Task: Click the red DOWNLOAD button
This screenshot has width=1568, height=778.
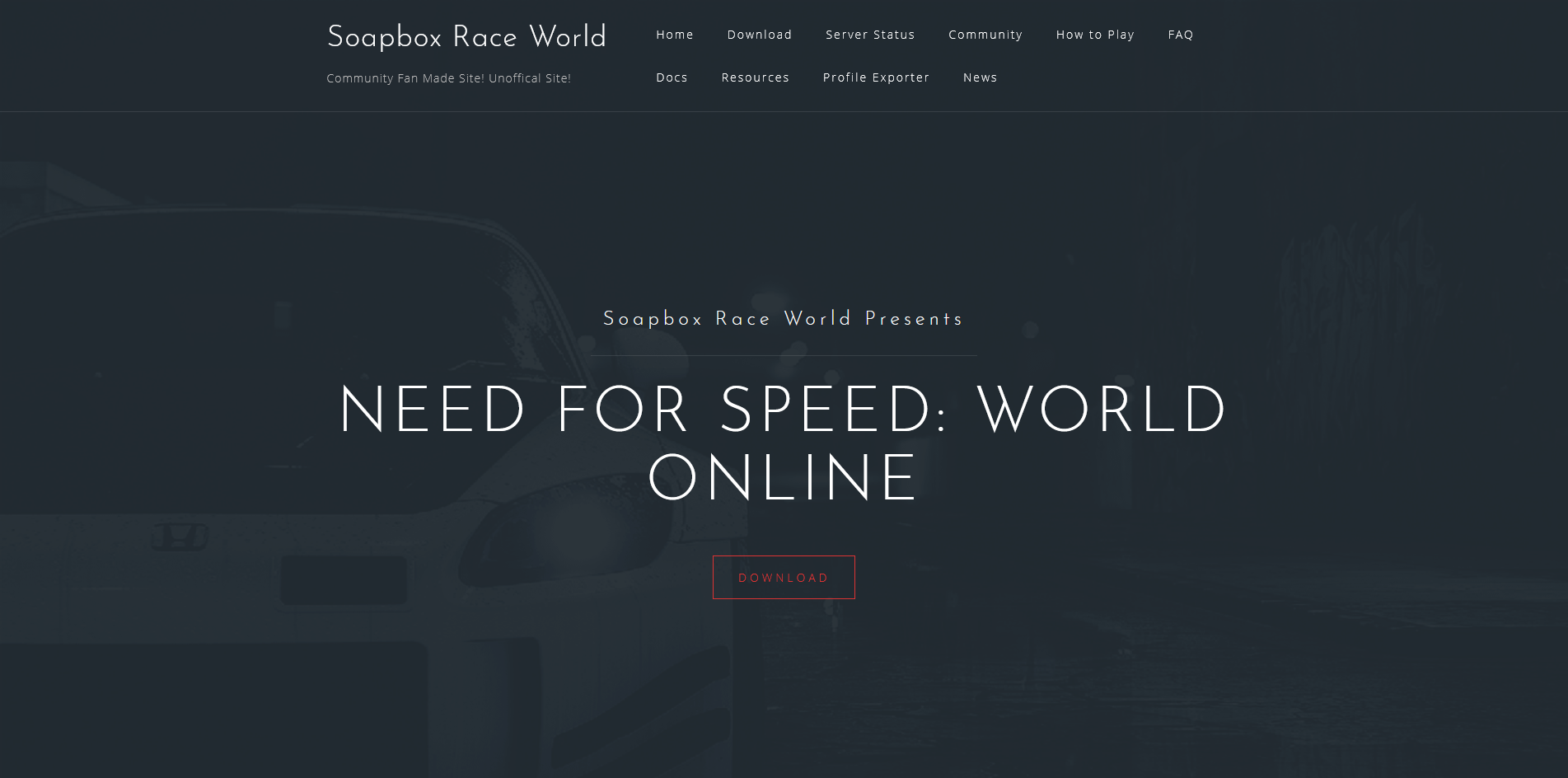Action: [x=783, y=577]
